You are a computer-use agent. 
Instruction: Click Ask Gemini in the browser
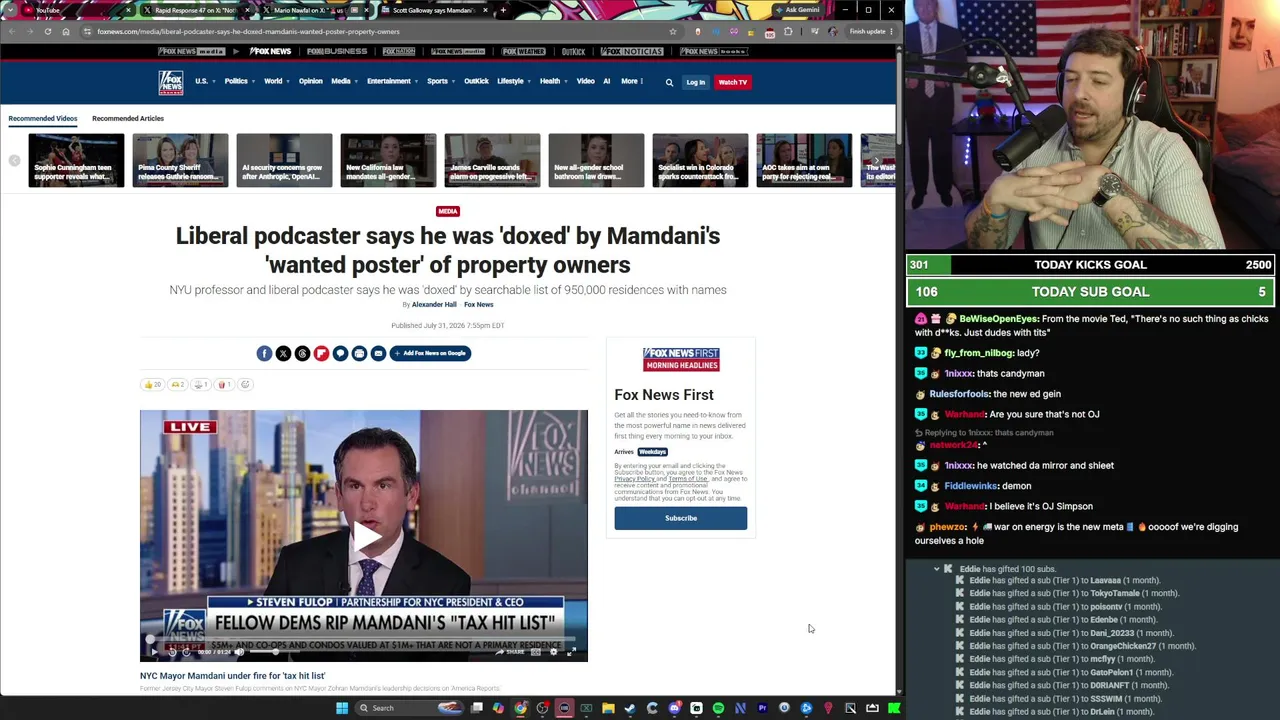point(797,10)
